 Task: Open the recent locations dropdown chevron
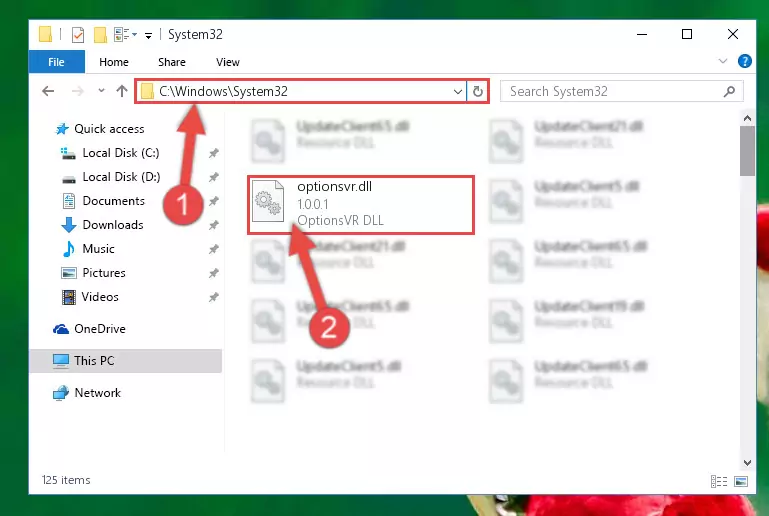coord(101,91)
